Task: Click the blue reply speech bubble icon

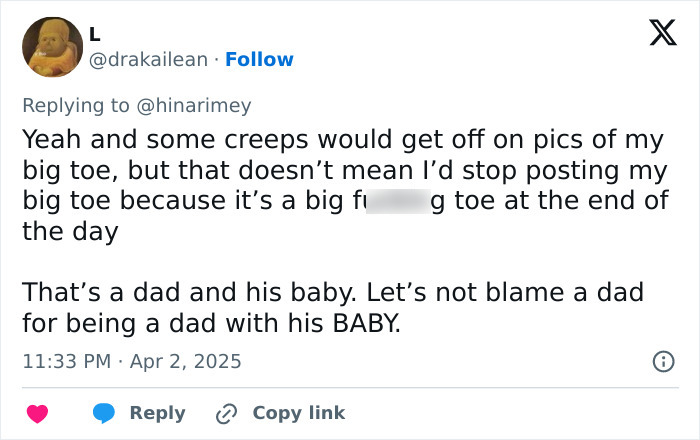Action: coord(104,413)
